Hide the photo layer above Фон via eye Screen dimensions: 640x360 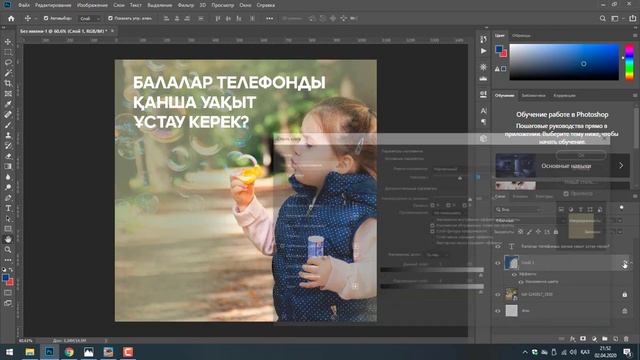click(498, 294)
